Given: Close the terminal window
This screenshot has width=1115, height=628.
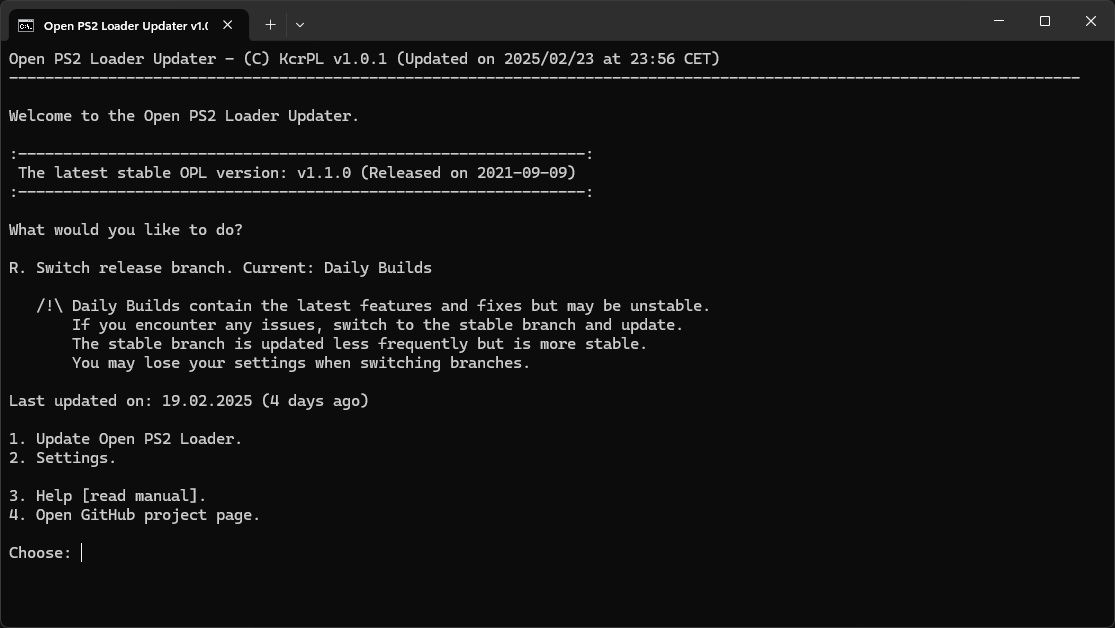Looking at the screenshot, I should 1091,21.
